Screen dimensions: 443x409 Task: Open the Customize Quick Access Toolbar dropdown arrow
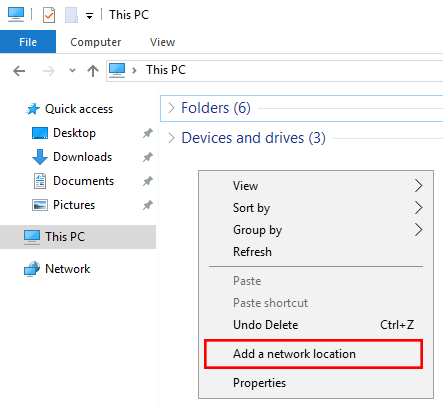[x=89, y=16]
